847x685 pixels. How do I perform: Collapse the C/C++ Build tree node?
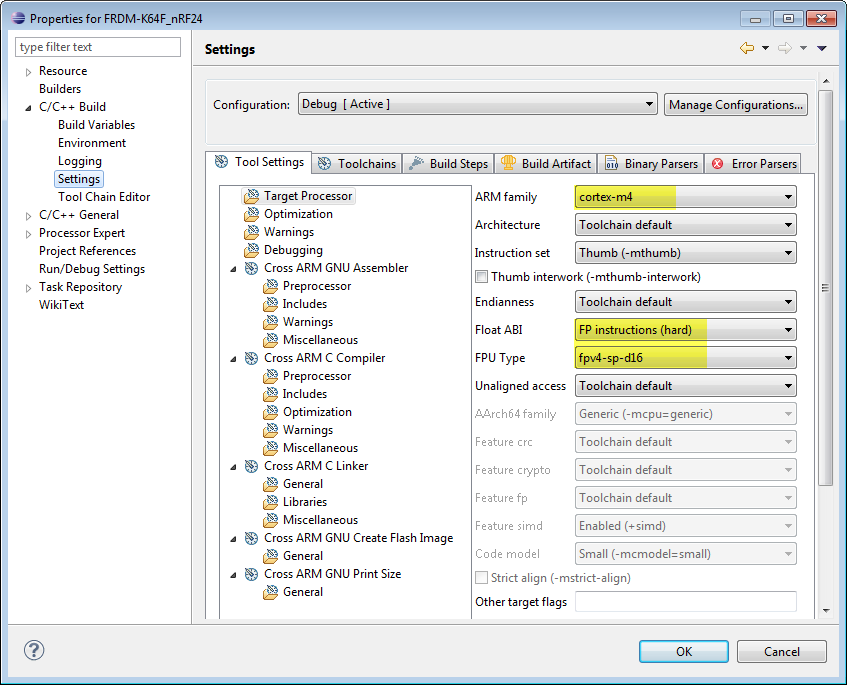coord(28,107)
